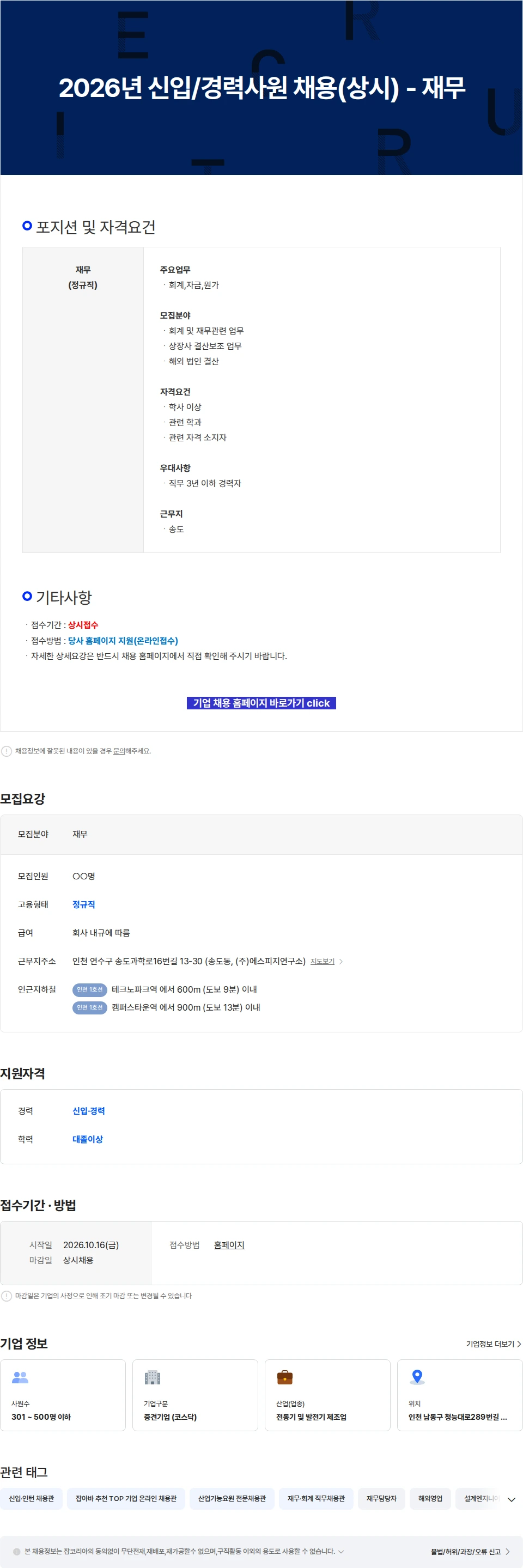
Task: Click the grey circle icon before 본 채용정보는
Action: [x=17, y=1552]
